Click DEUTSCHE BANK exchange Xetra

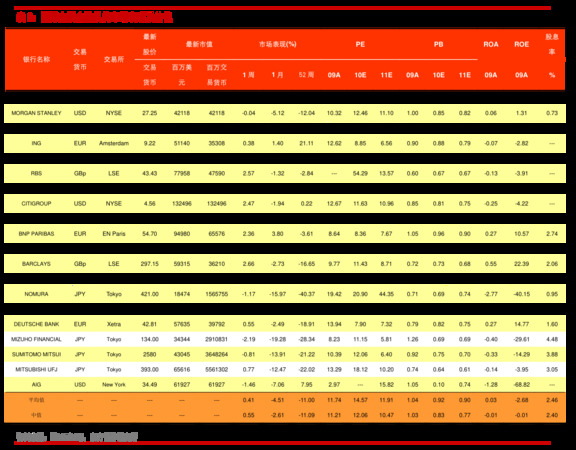point(114,324)
